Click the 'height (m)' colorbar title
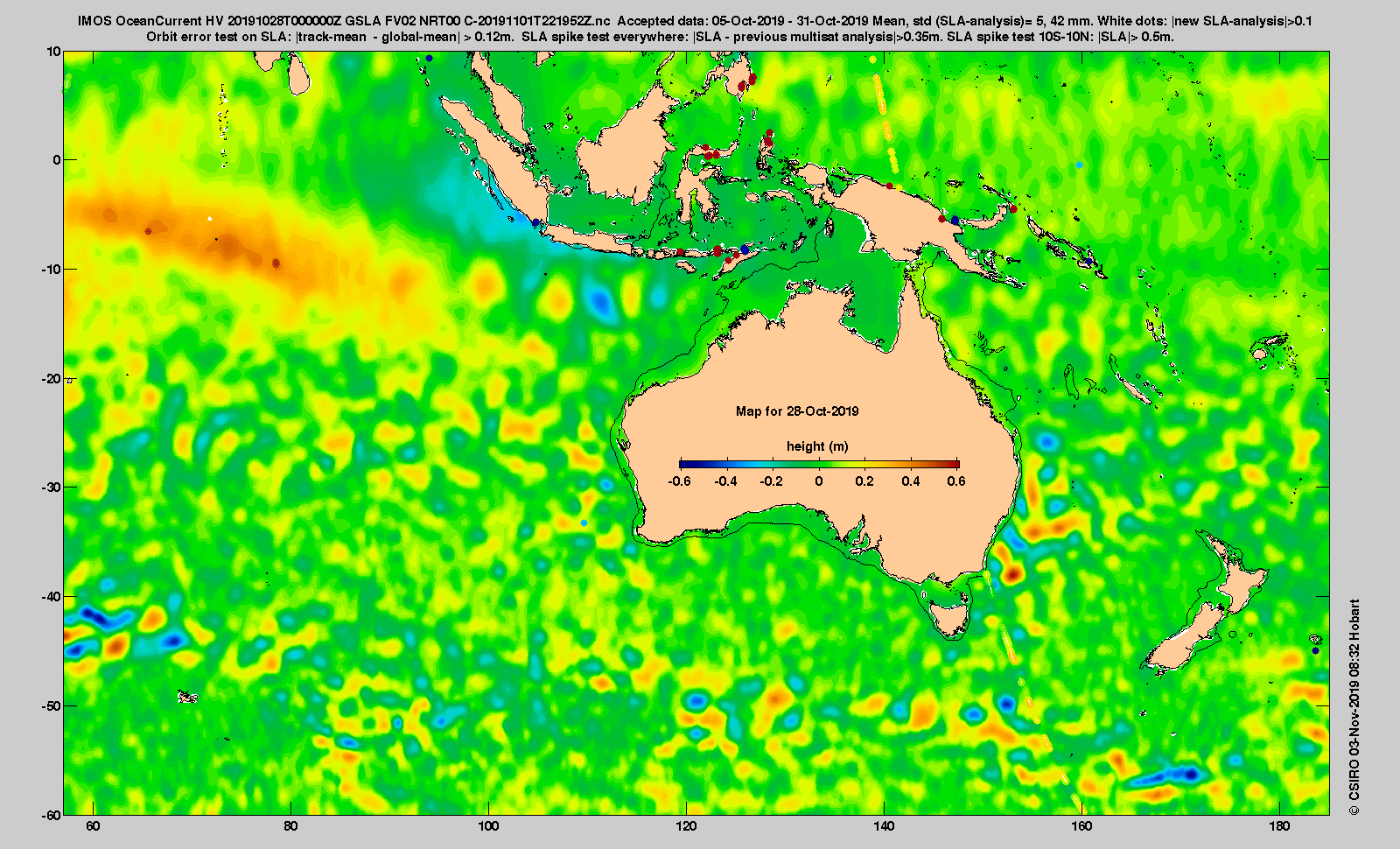The image size is (1400, 849). coord(817,446)
